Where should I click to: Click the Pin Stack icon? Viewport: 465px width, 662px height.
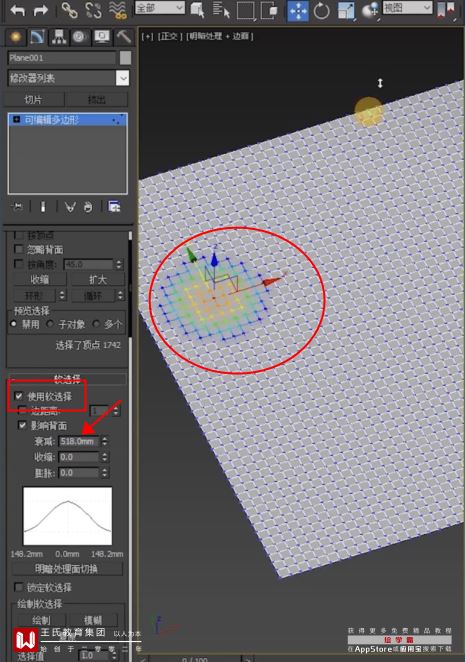(18, 207)
